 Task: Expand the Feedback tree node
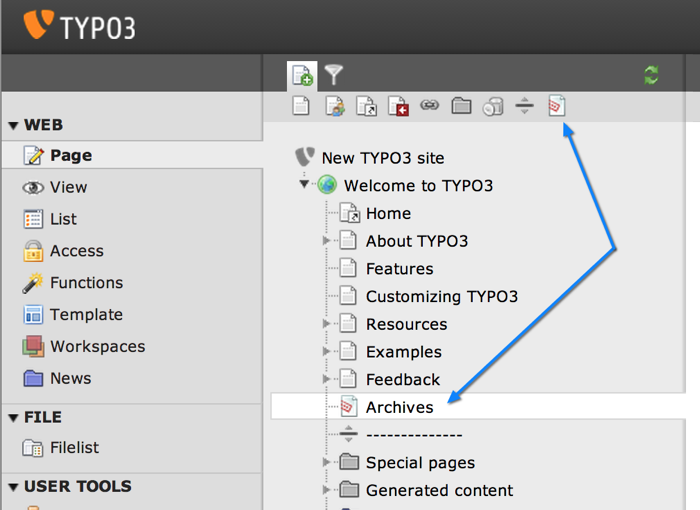[x=326, y=379]
